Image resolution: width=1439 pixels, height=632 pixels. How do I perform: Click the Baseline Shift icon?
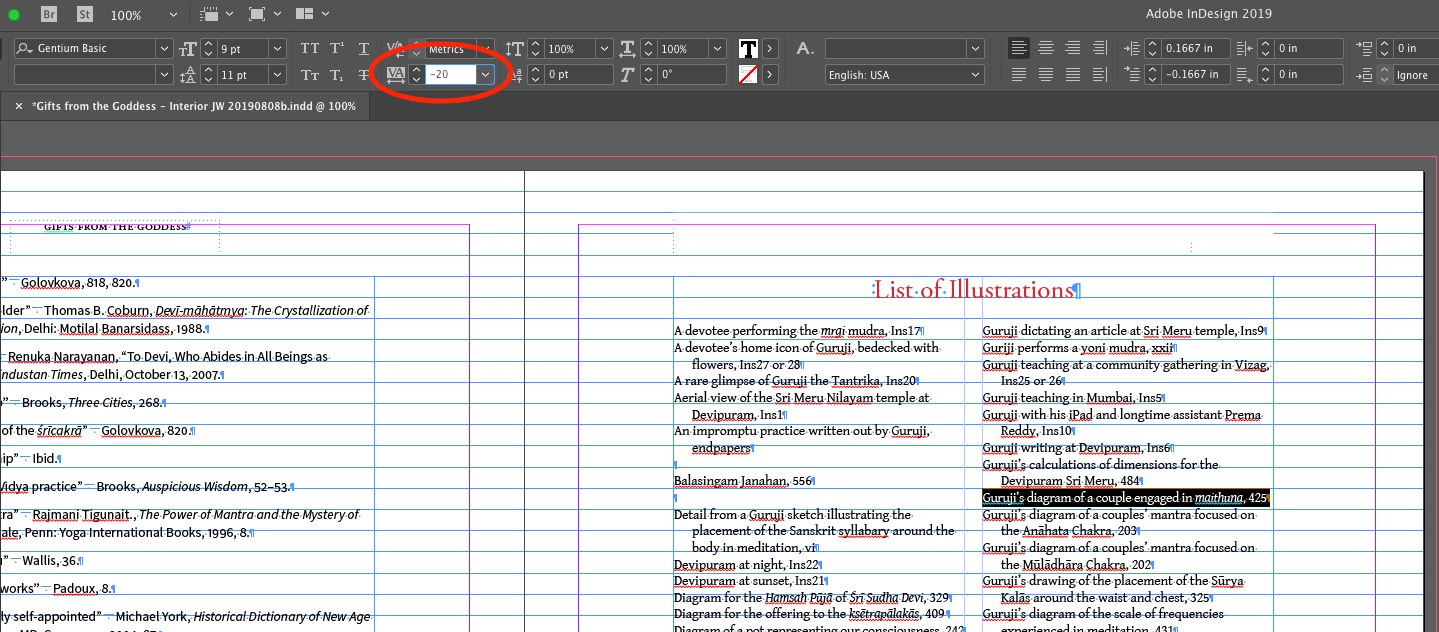click(514, 75)
